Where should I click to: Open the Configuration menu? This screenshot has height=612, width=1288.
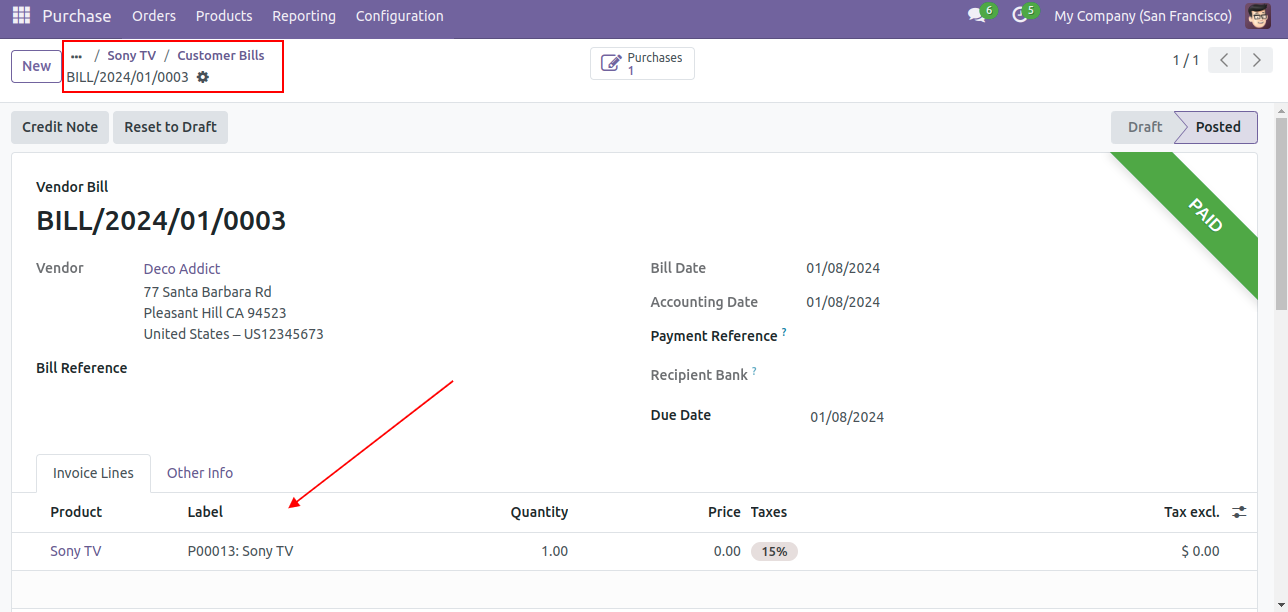[x=400, y=16]
